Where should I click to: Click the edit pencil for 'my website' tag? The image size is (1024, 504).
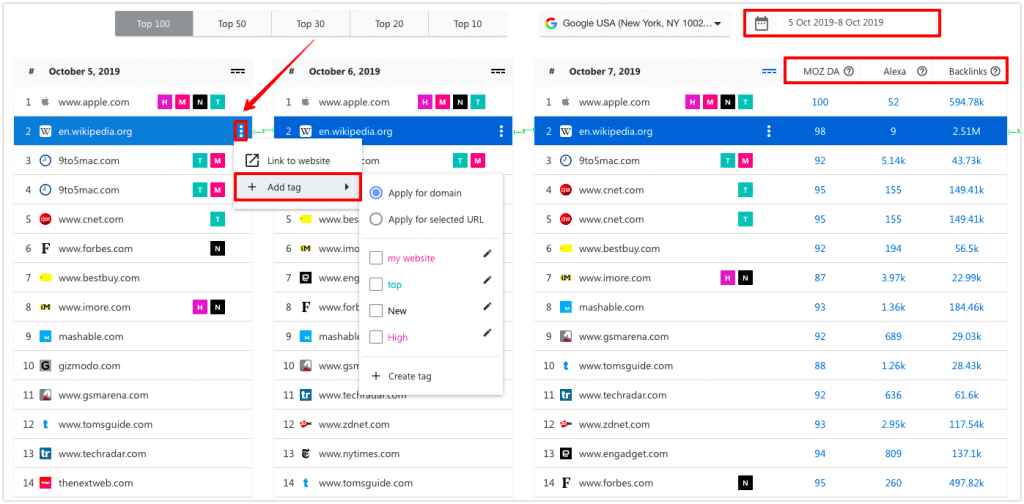coord(487,254)
